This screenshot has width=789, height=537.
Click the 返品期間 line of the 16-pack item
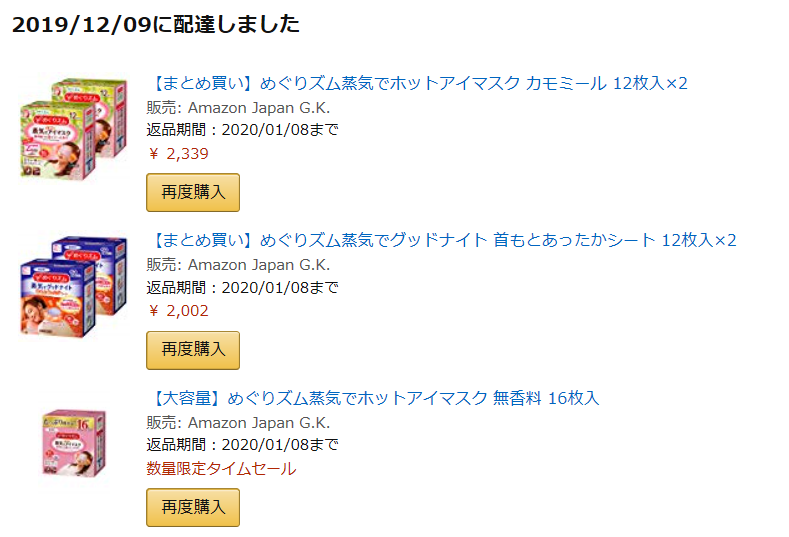click(x=243, y=445)
